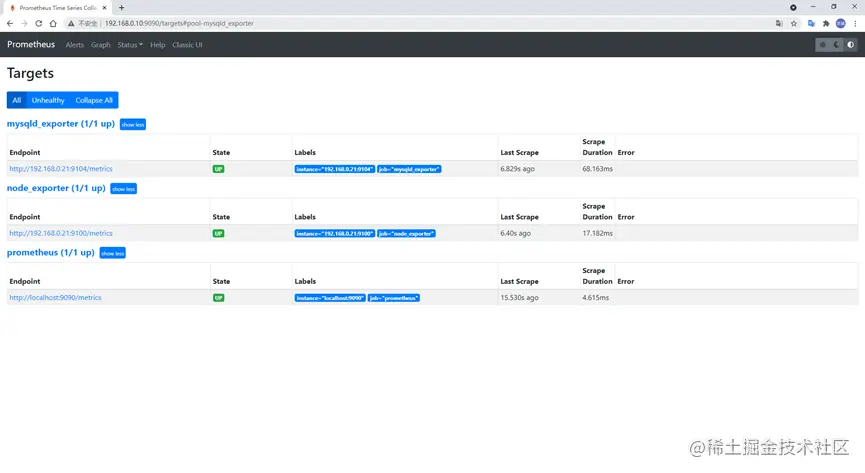Viewport: 865px width, 473px height.
Task: Click the job="prometheus" label badge
Action: tap(394, 298)
